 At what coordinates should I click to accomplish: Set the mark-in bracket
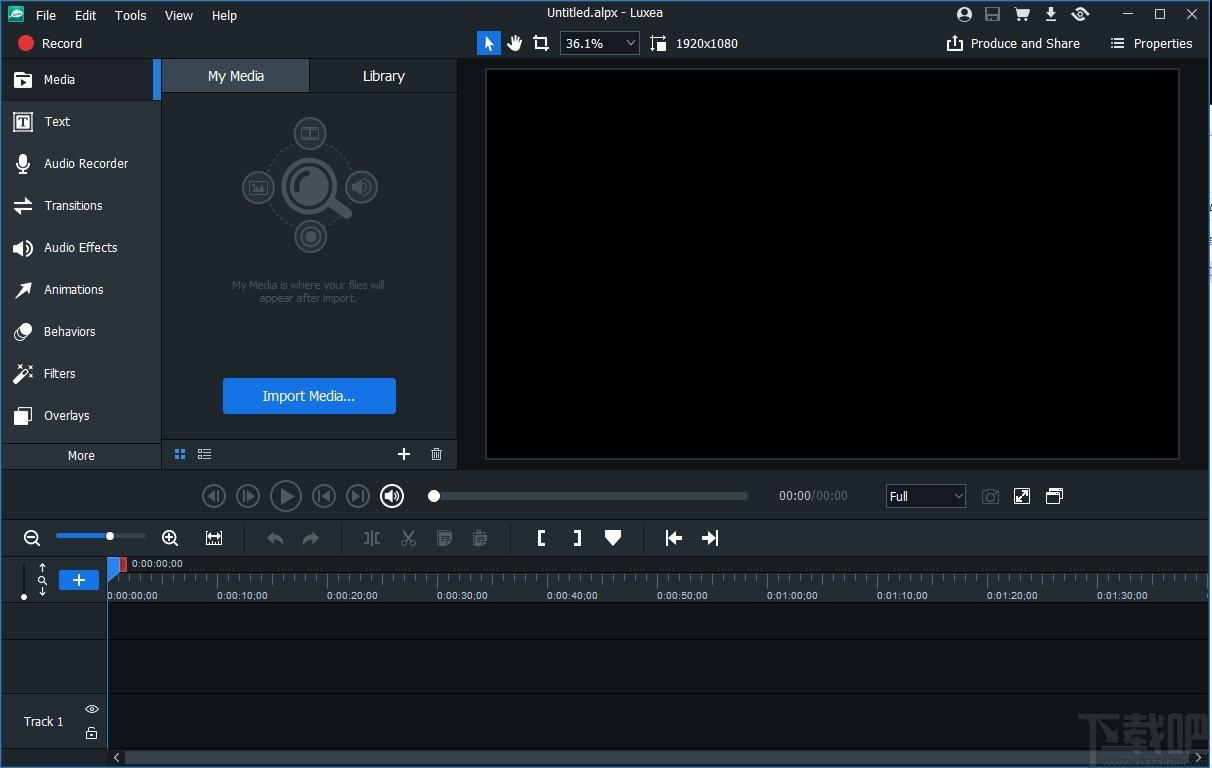pos(541,538)
